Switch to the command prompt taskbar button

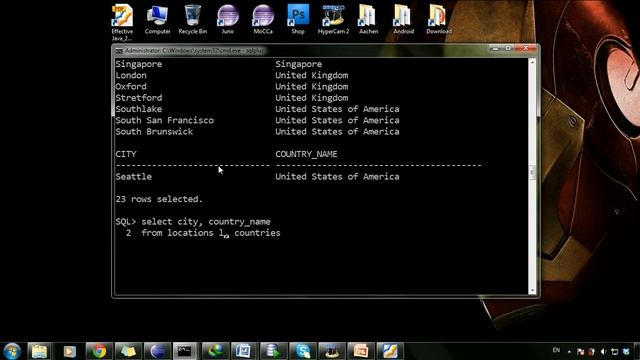point(185,351)
